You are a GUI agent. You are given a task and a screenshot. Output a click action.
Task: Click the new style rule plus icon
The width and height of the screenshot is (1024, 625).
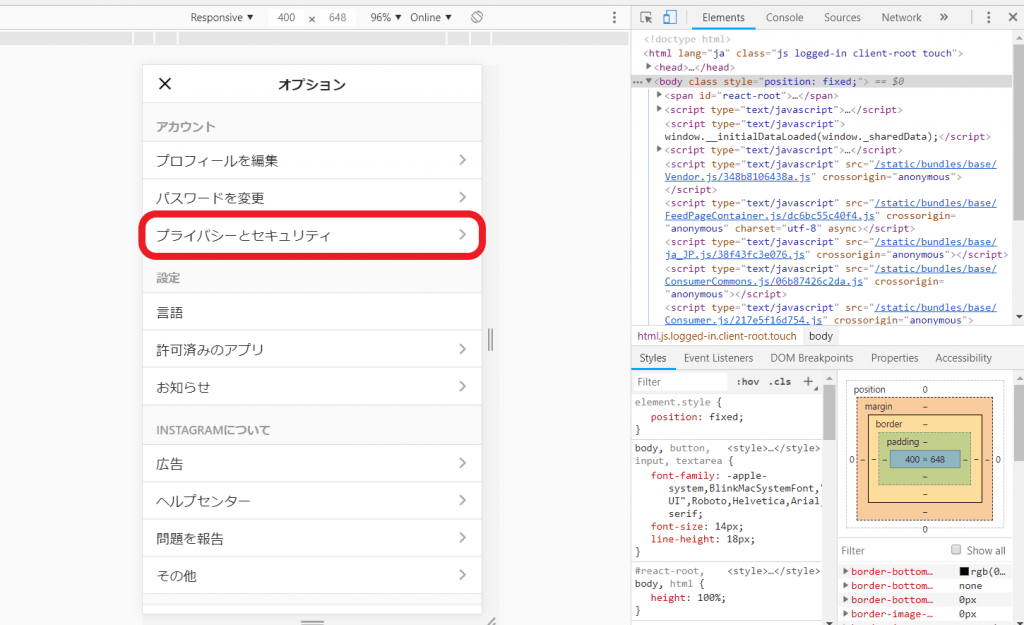point(808,381)
